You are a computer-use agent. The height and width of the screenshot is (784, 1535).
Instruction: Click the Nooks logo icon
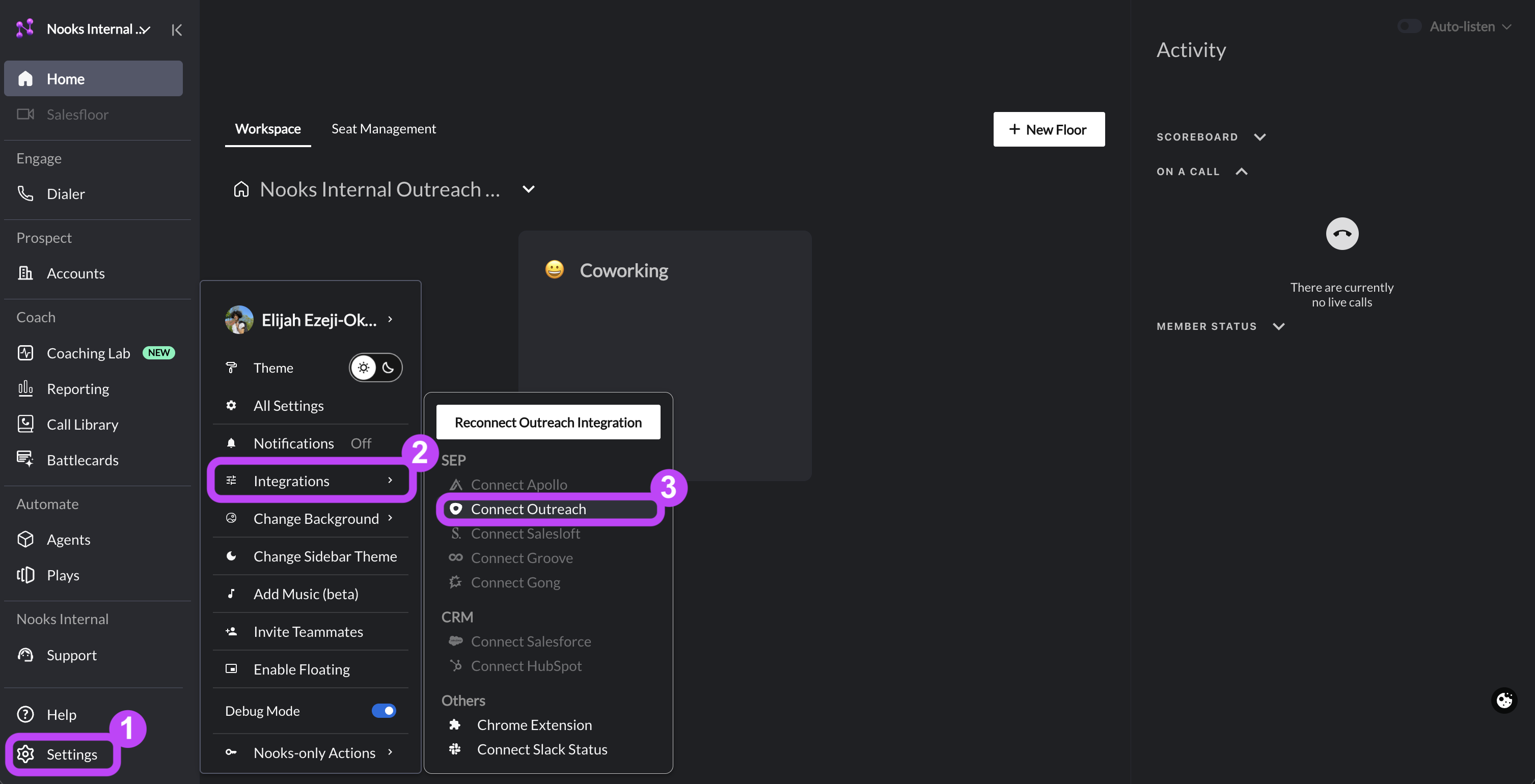[25, 28]
